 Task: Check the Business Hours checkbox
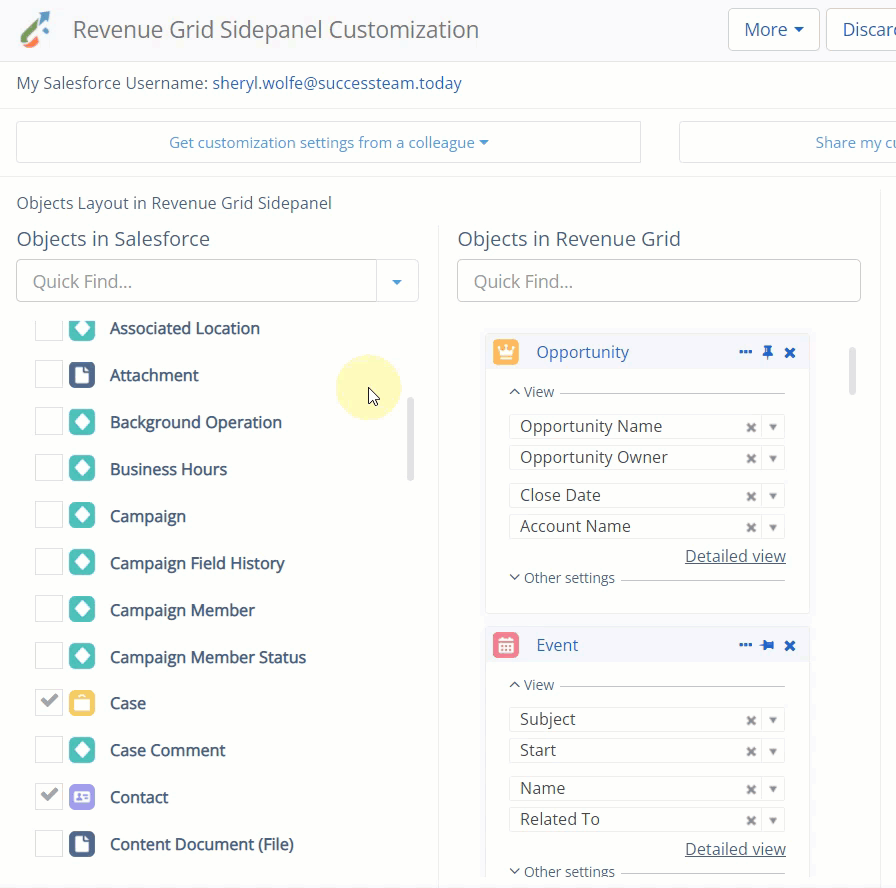49,469
